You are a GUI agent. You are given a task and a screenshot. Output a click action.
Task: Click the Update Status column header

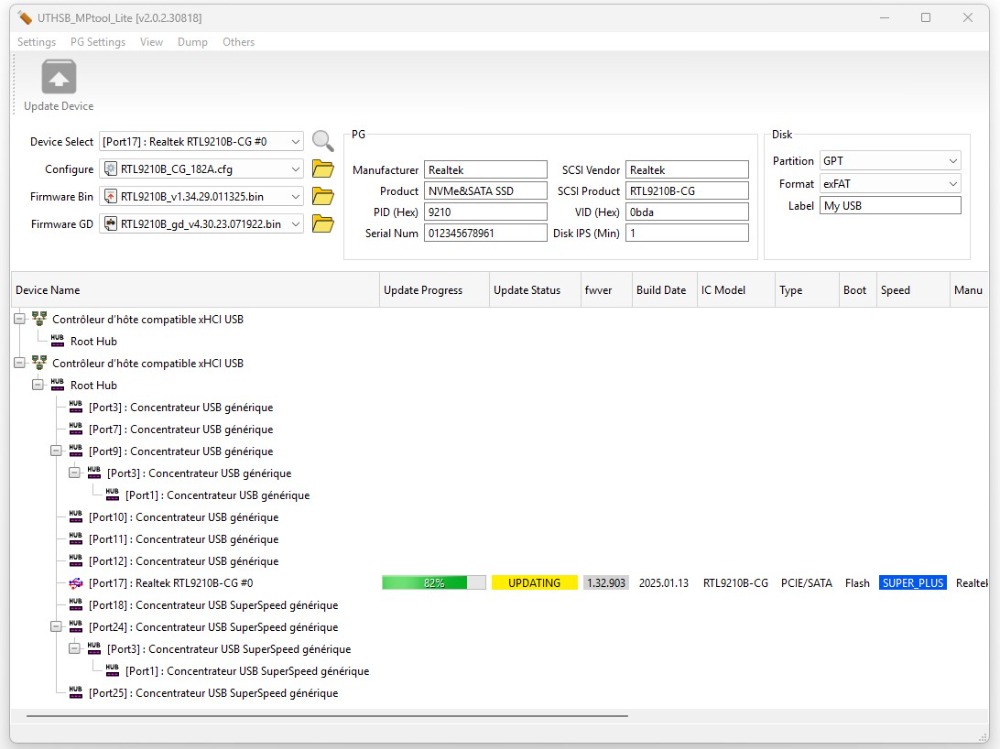[527, 290]
